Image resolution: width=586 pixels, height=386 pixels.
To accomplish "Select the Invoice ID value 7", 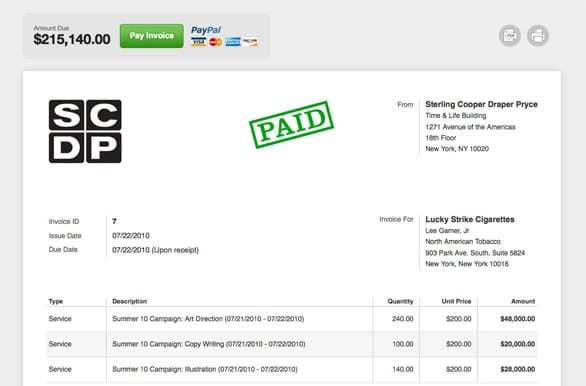I will coord(114,221).
